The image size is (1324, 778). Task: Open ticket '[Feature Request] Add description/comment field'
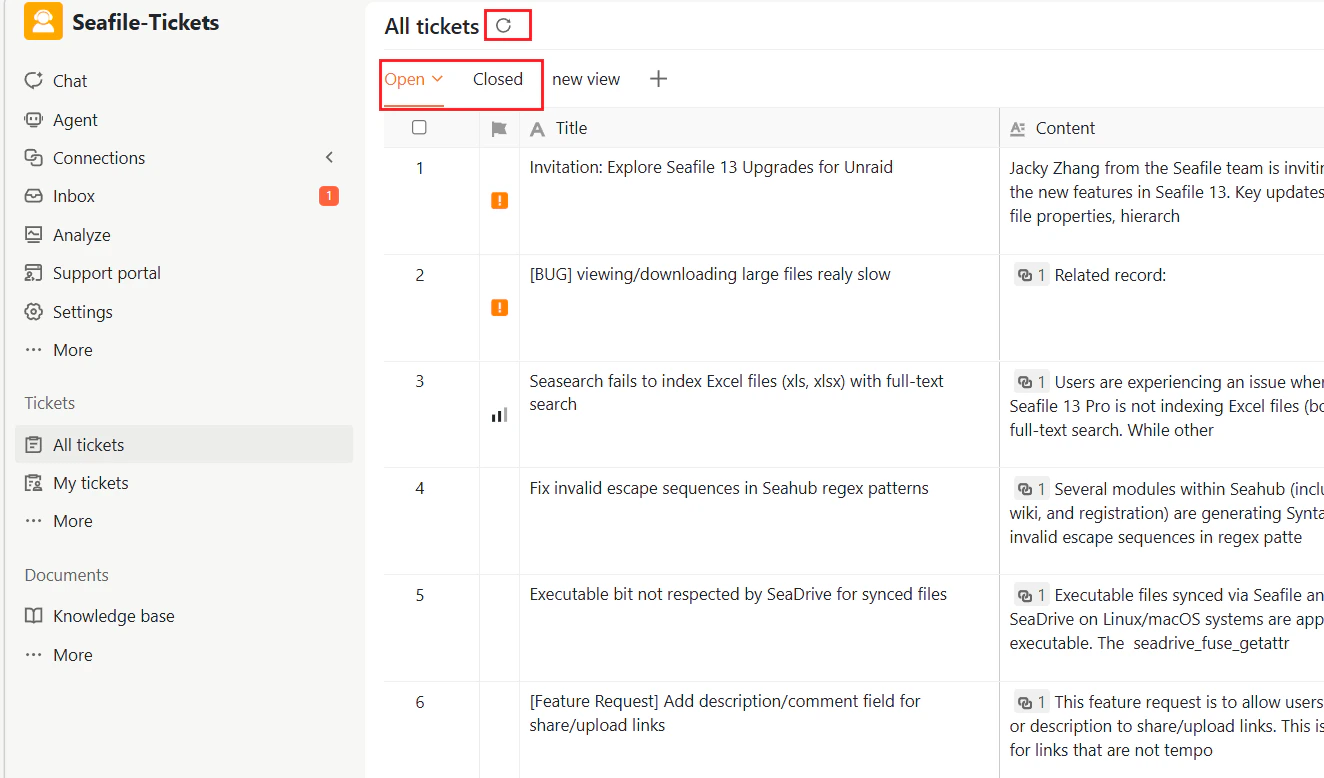coord(725,713)
